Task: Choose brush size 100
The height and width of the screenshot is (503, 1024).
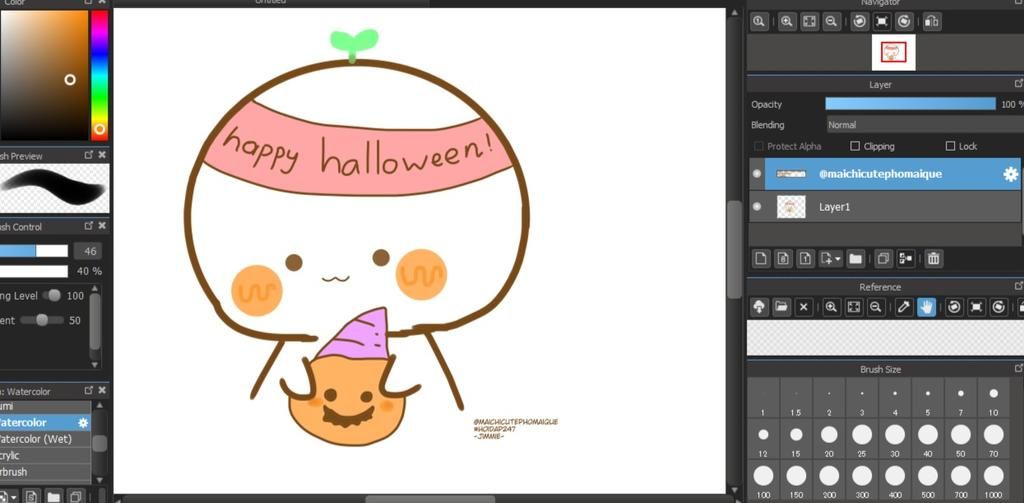Action: pyautogui.click(x=763, y=480)
